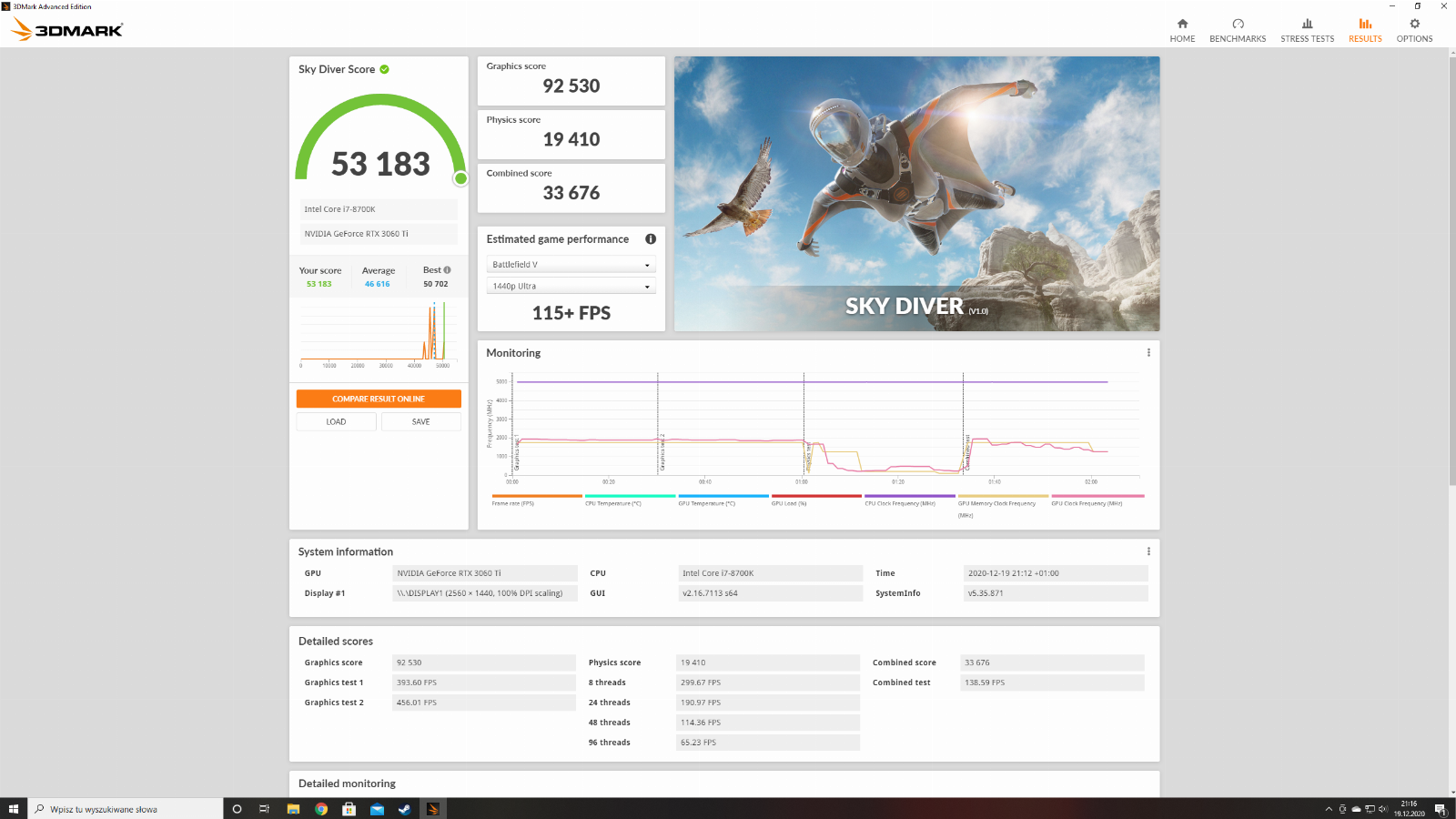Screen dimensions: 1456x819
Task: Toggle the GPU Memory Clock Frequency legend item
Action: 1003,506
